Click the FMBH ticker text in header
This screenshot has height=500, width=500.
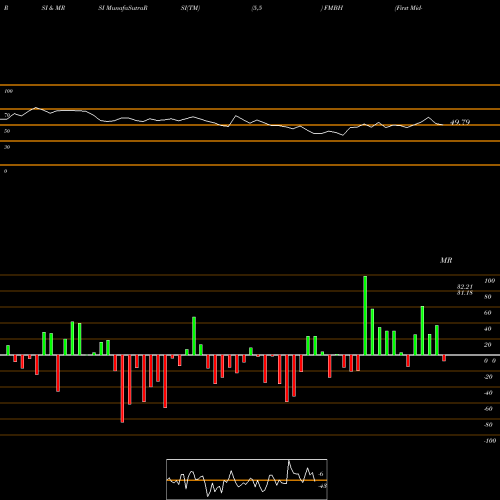pos(333,8)
